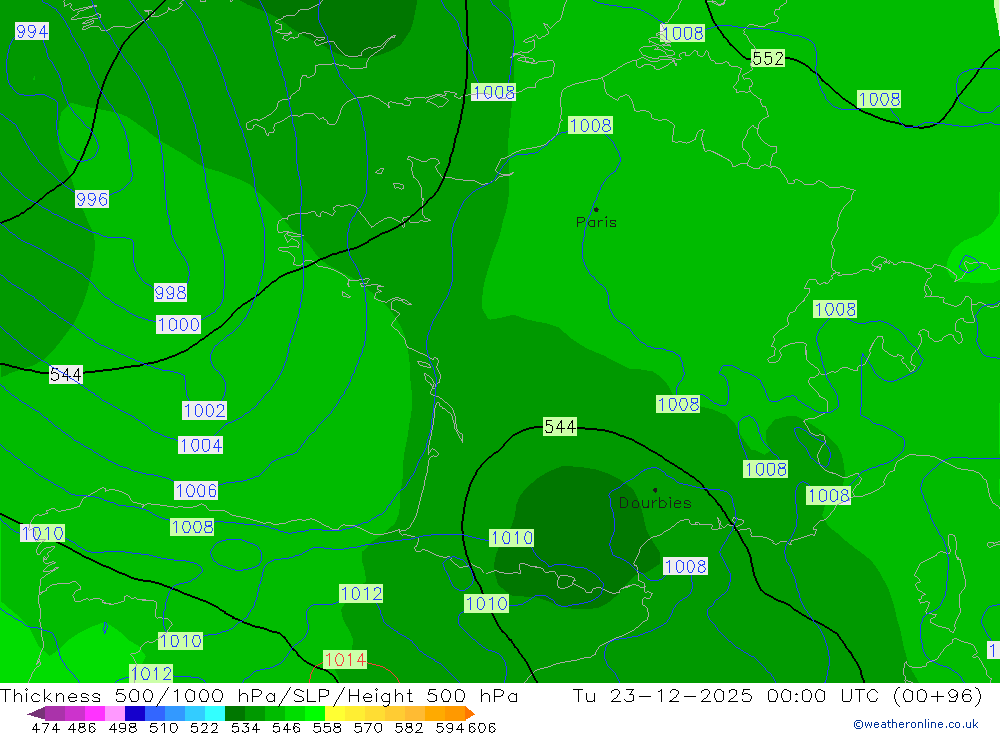Screen dimensions: 1000x733
Task: Click the 994 isobar label
Action: [32, 31]
